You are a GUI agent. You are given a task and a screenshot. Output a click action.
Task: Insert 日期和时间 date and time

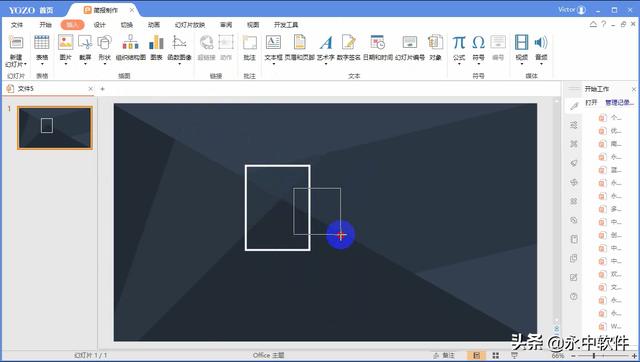coord(378,42)
